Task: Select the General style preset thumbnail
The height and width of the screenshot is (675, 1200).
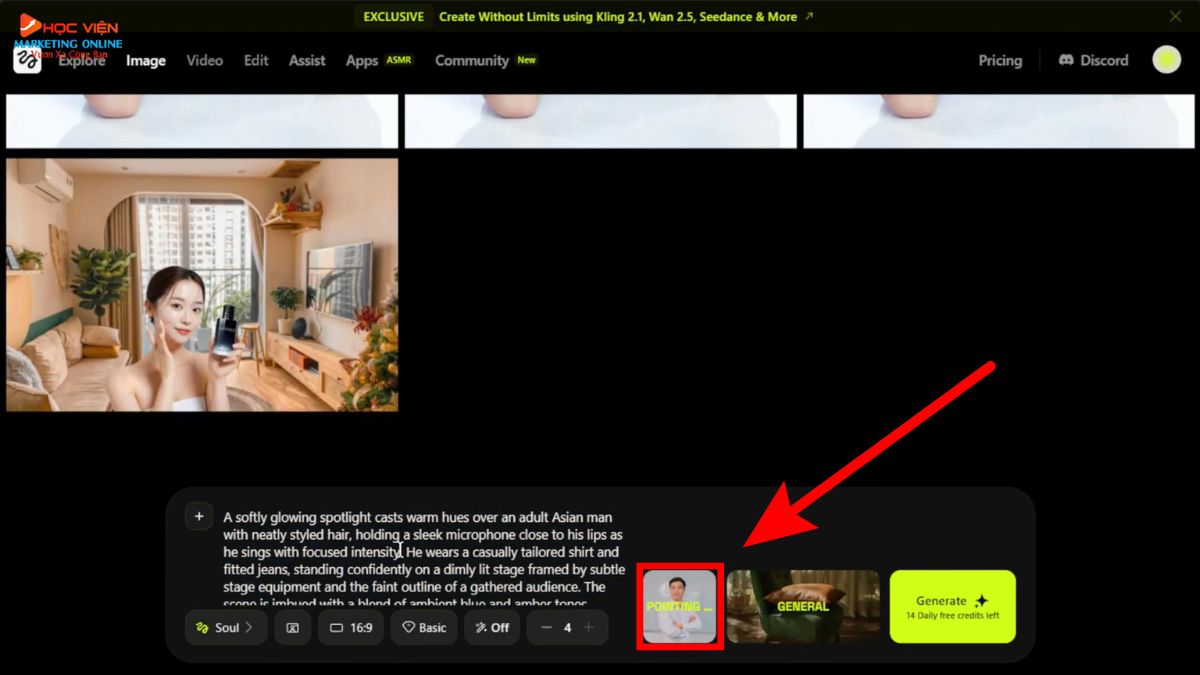Action: pos(803,606)
